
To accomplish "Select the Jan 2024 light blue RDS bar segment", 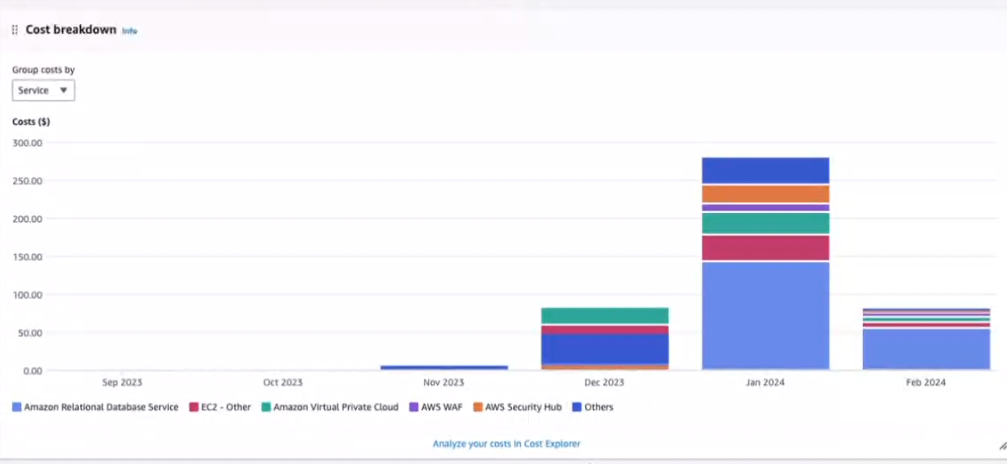I will pos(765,315).
